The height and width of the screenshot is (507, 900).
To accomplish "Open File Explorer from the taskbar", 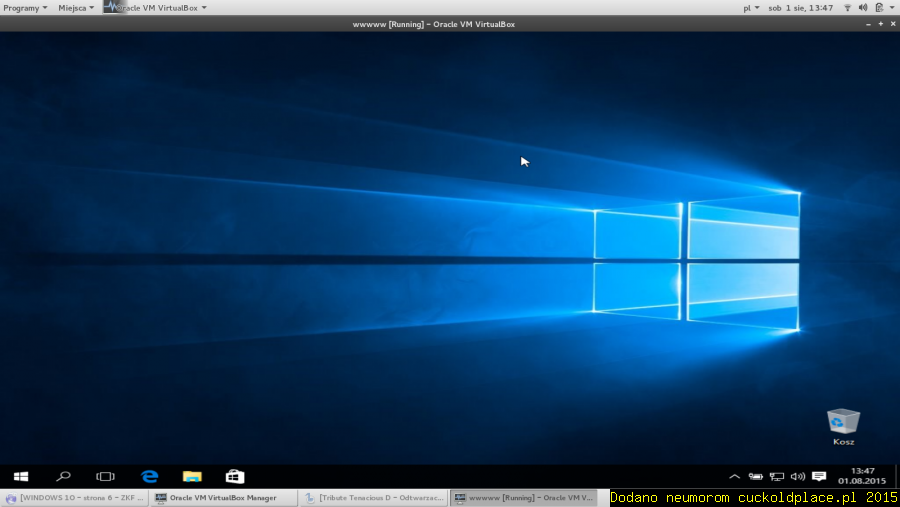I will tap(192, 477).
